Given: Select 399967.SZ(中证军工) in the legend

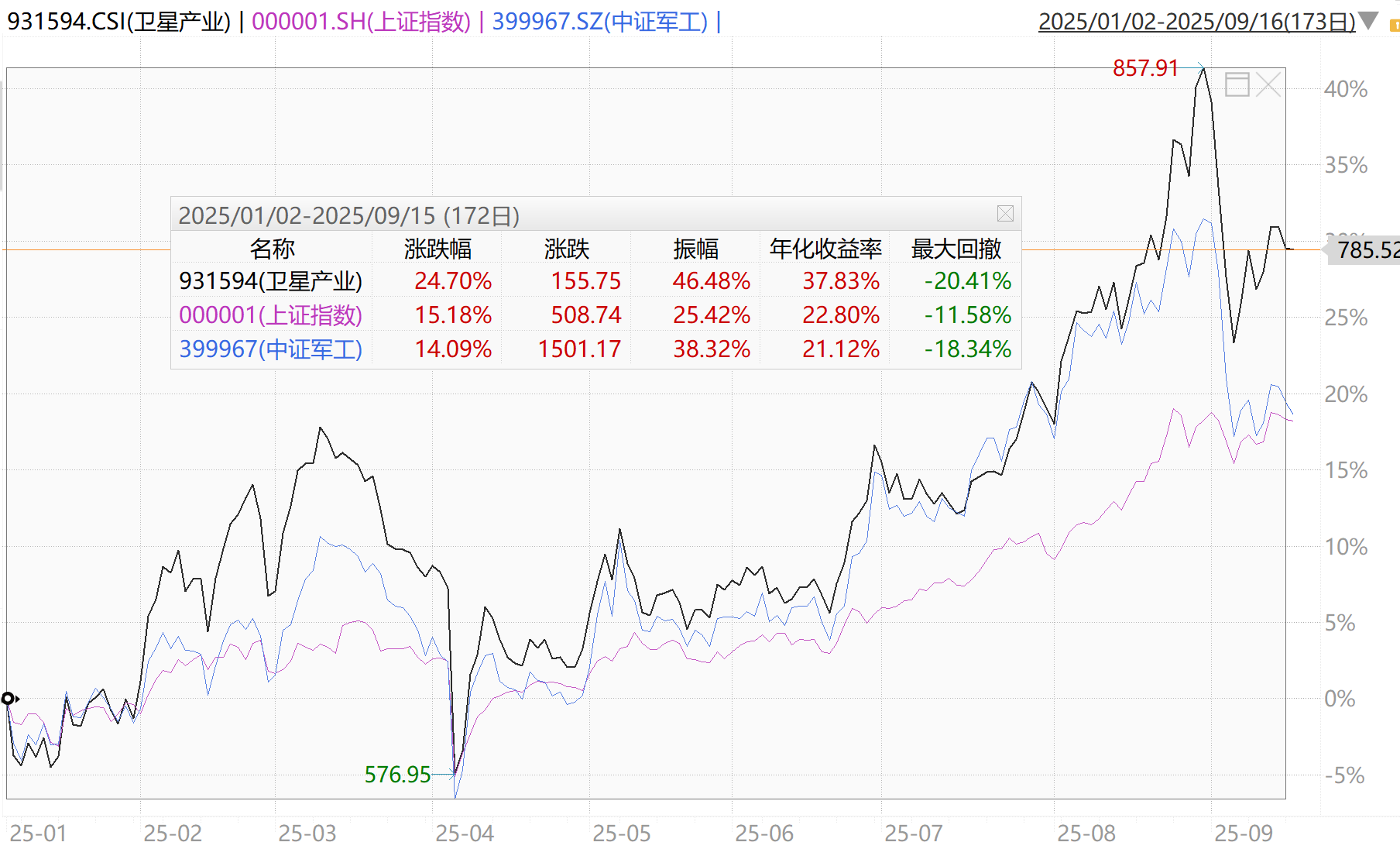Looking at the screenshot, I should click(600, 22).
